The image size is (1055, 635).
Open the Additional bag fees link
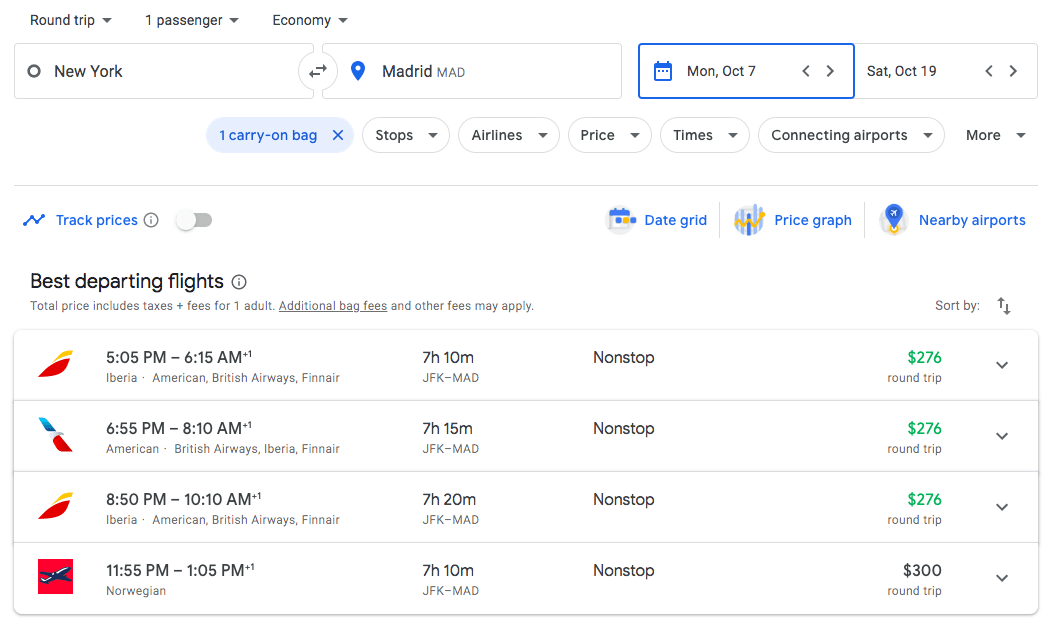coord(332,306)
